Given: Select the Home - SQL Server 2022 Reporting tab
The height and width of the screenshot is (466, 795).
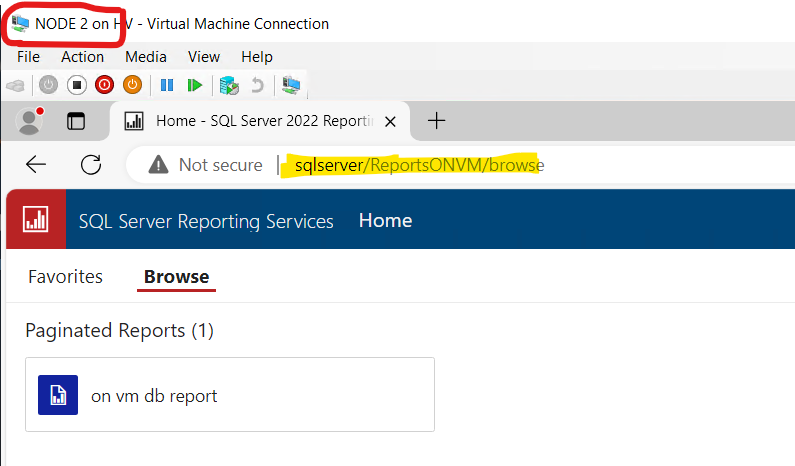Looking at the screenshot, I should coord(260,121).
